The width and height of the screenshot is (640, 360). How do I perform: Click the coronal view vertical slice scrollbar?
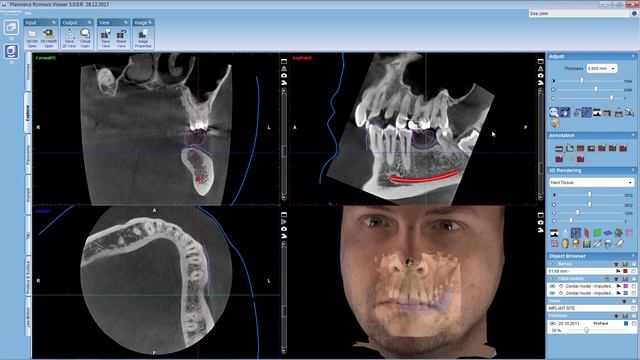(284, 144)
